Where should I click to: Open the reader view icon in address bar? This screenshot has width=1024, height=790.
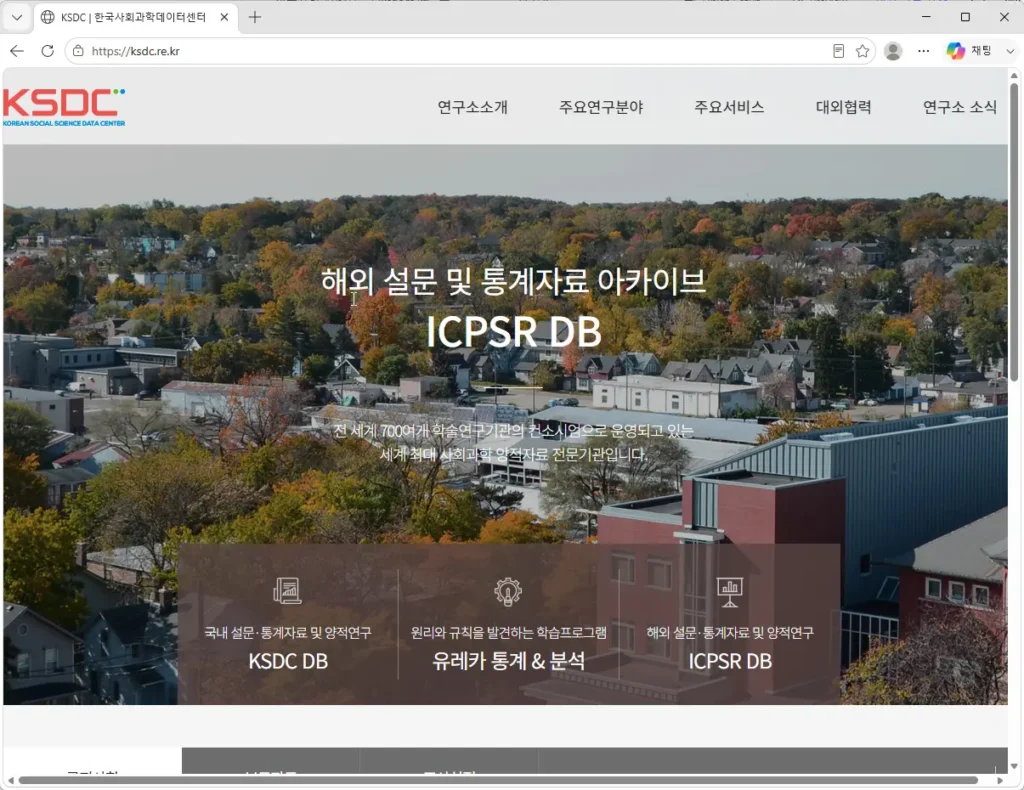[839, 51]
